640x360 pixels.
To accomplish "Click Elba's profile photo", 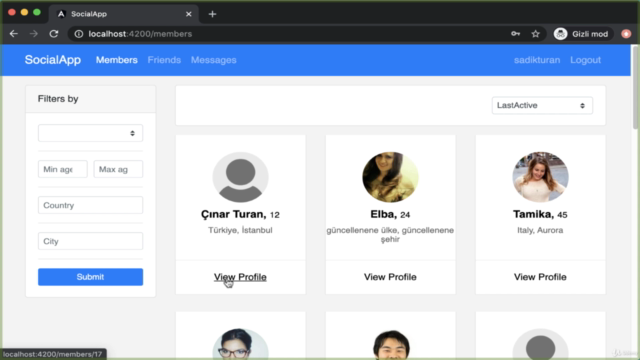I will pyautogui.click(x=390, y=177).
